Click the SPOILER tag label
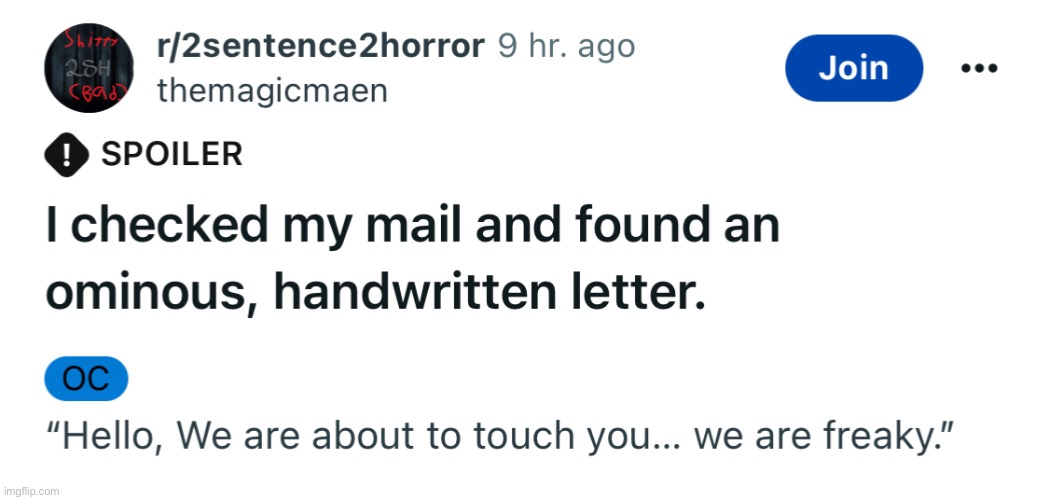The width and height of the screenshot is (1049, 500). pyautogui.click(x=171, y=155)
